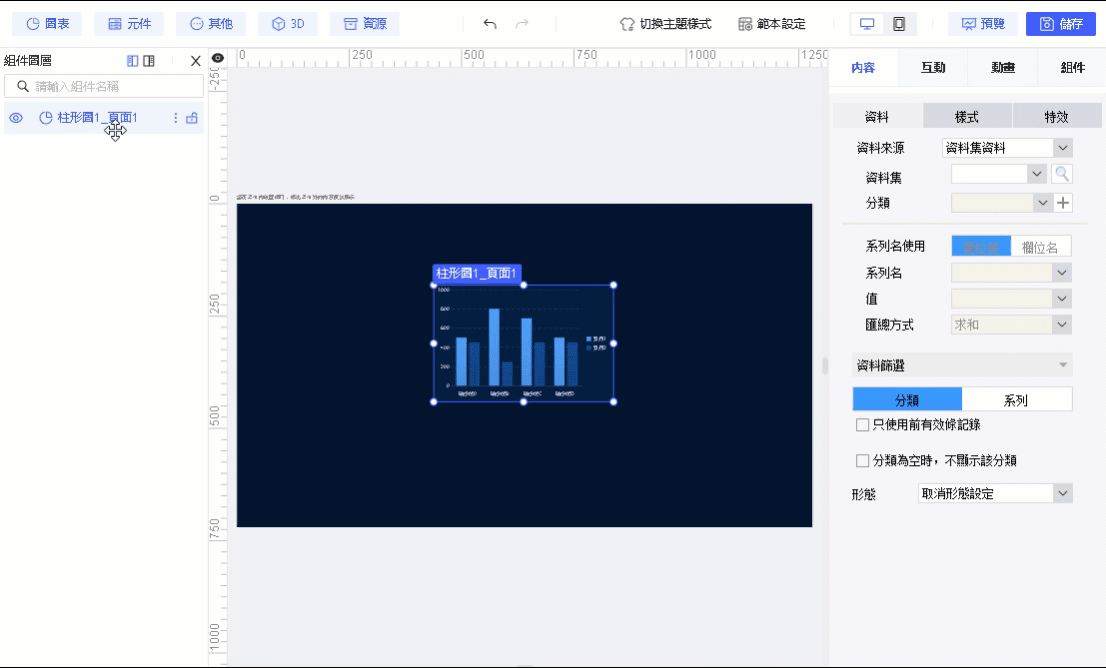
Task: Click the top-right chart resize handle
Action: point(614,285)
